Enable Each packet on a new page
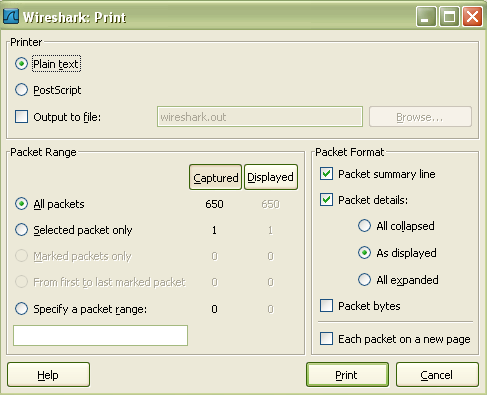487x395 pixels. (x=326, y=338)
